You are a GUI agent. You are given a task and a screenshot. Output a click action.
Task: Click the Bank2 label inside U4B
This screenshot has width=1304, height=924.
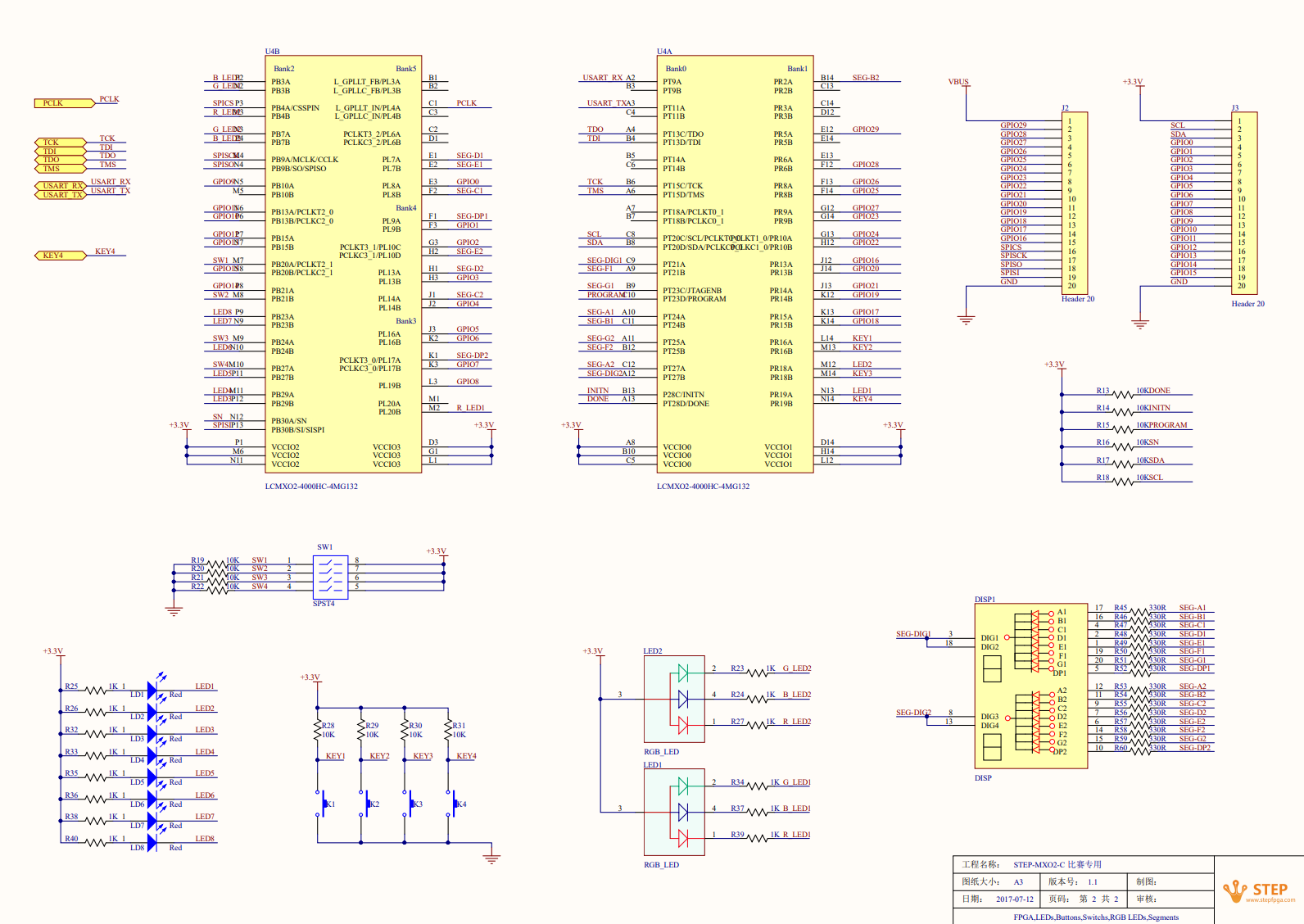pyautogui.click(x=284, y=69)
